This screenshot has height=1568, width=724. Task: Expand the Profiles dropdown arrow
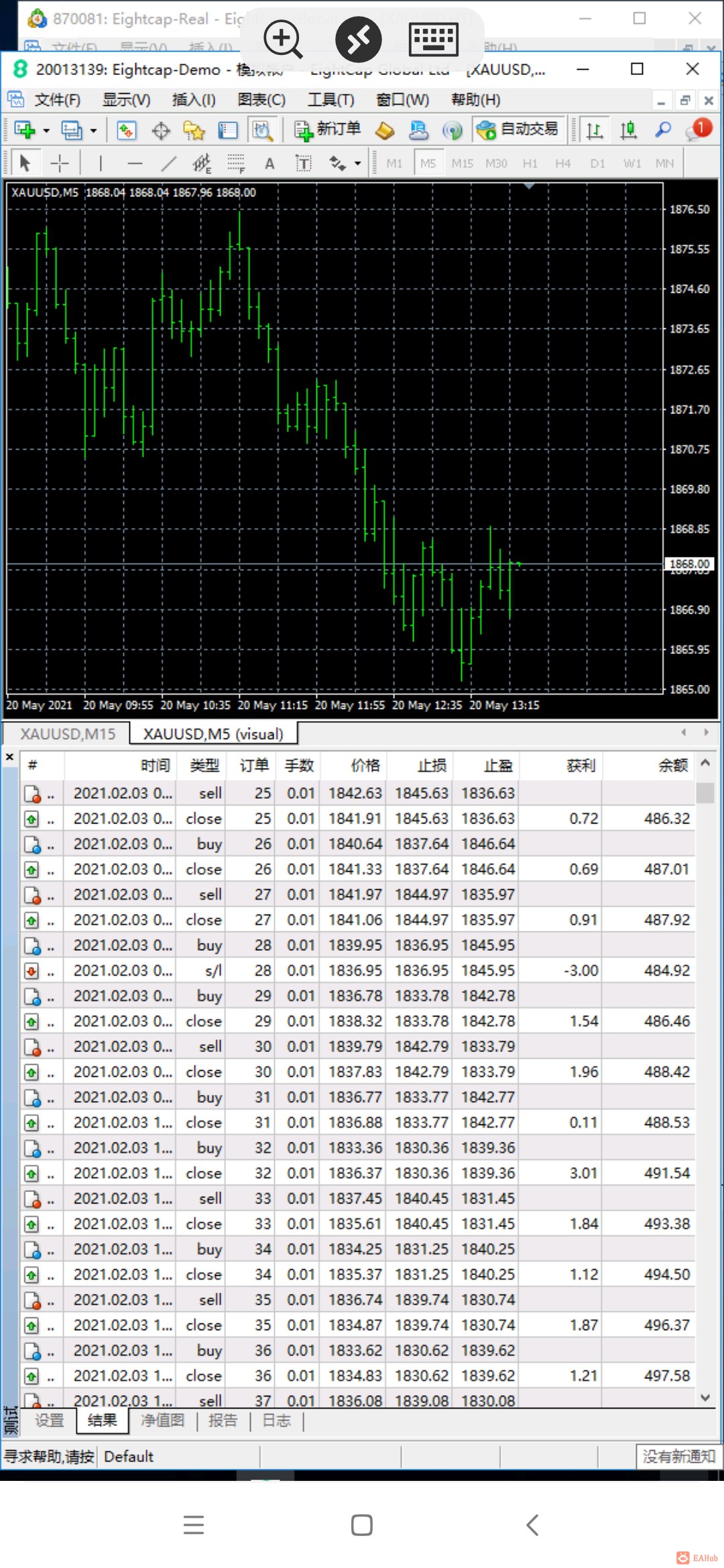[93, 130]
